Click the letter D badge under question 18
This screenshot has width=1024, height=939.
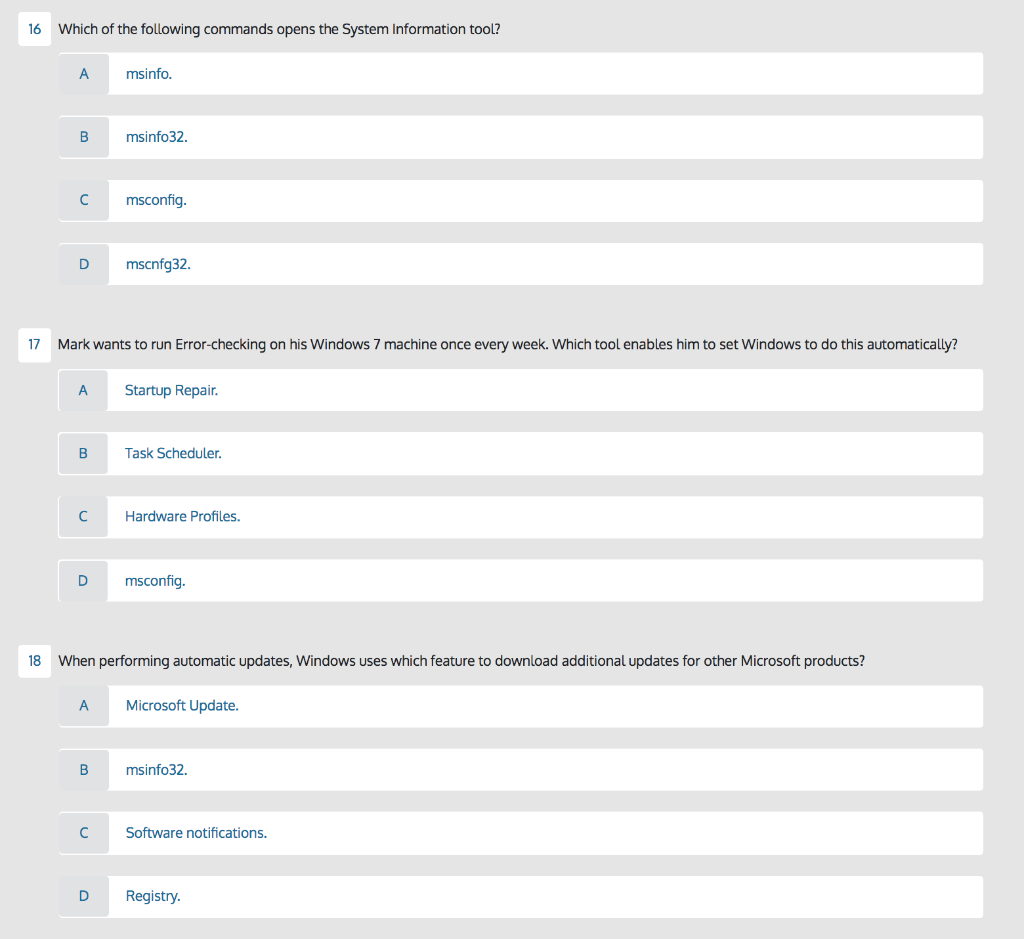pyautogui.click(x=83, y=895)
